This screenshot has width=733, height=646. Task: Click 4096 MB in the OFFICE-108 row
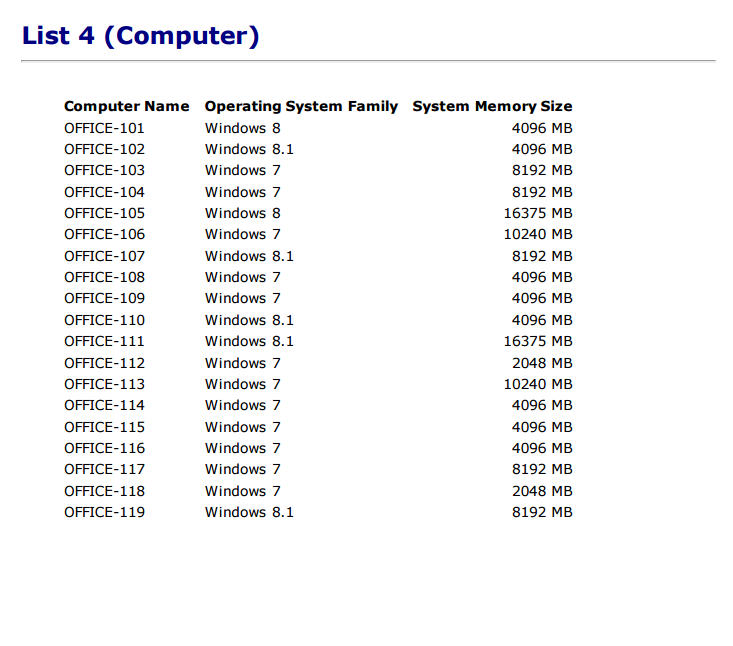coord(542,277)
